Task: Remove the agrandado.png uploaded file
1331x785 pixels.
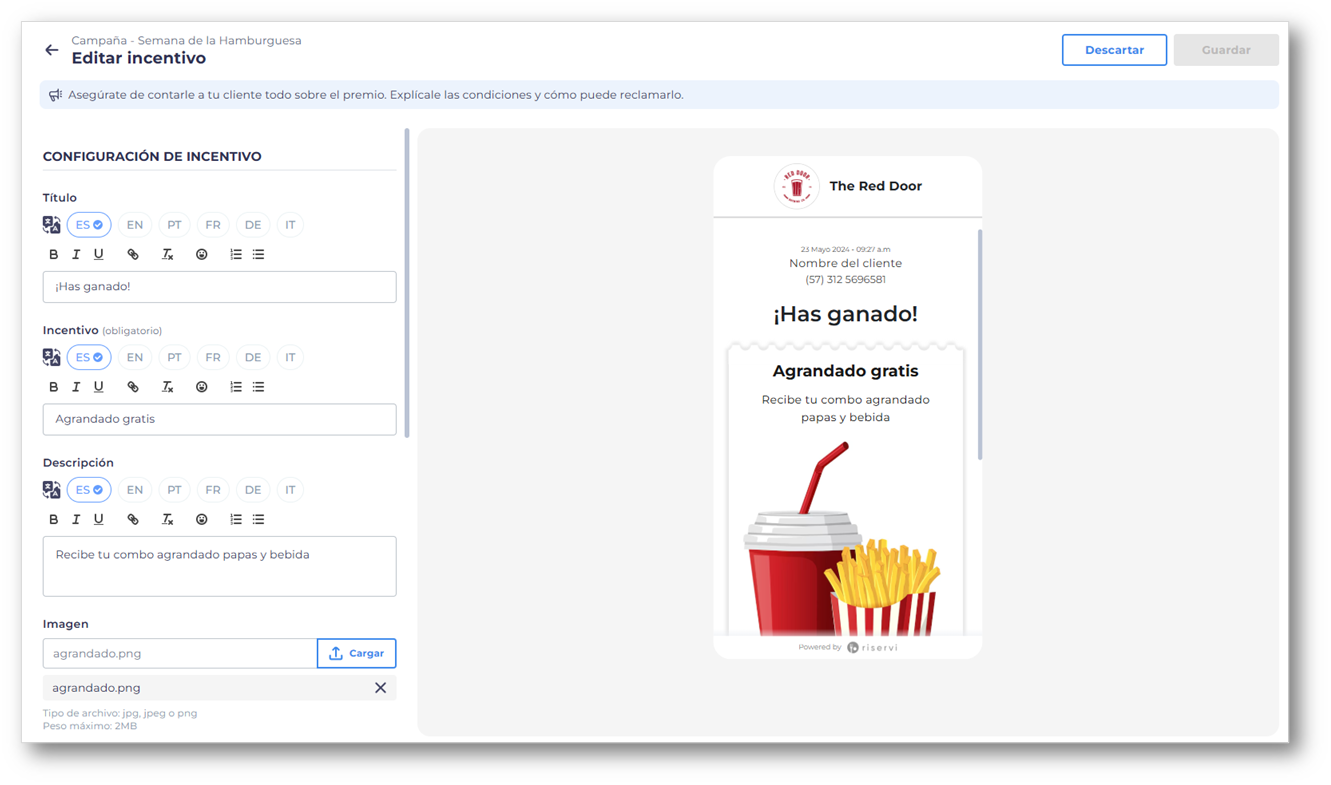Action: tap(380, 688)
